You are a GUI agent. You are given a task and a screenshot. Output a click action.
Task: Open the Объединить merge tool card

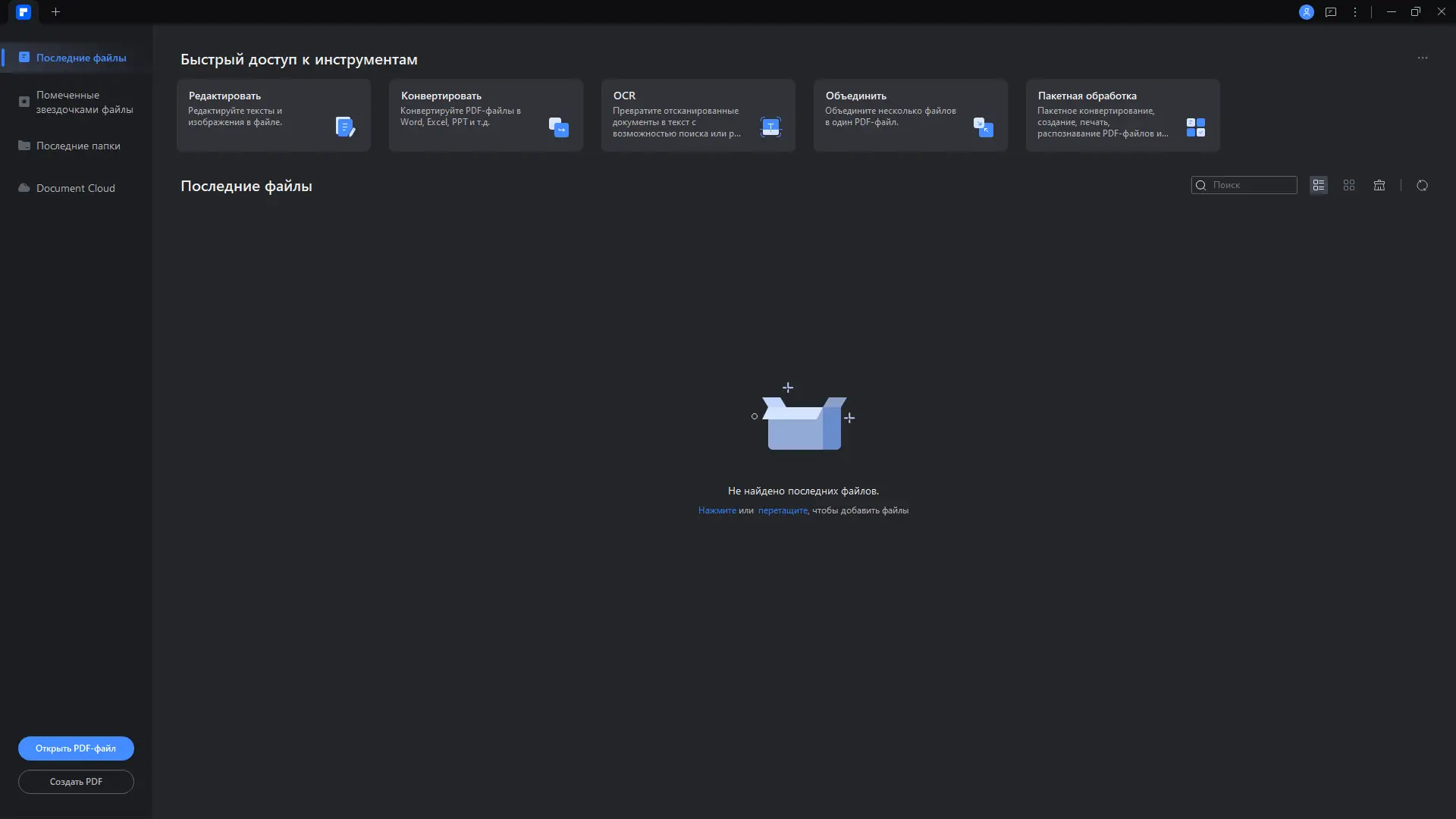point(911,115)
